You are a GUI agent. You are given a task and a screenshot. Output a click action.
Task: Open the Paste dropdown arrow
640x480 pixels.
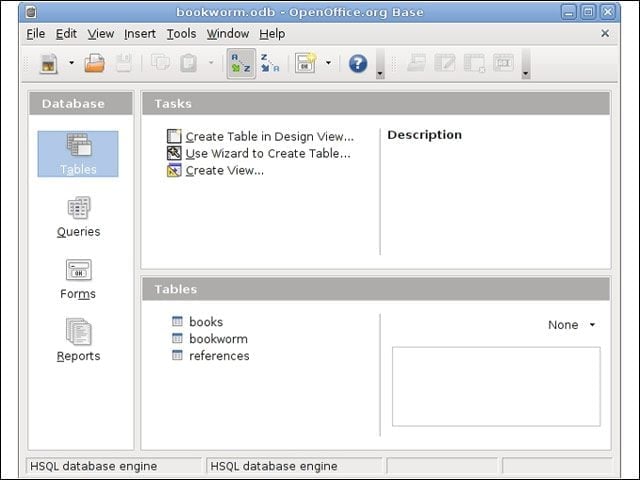(x=211, y=63)
